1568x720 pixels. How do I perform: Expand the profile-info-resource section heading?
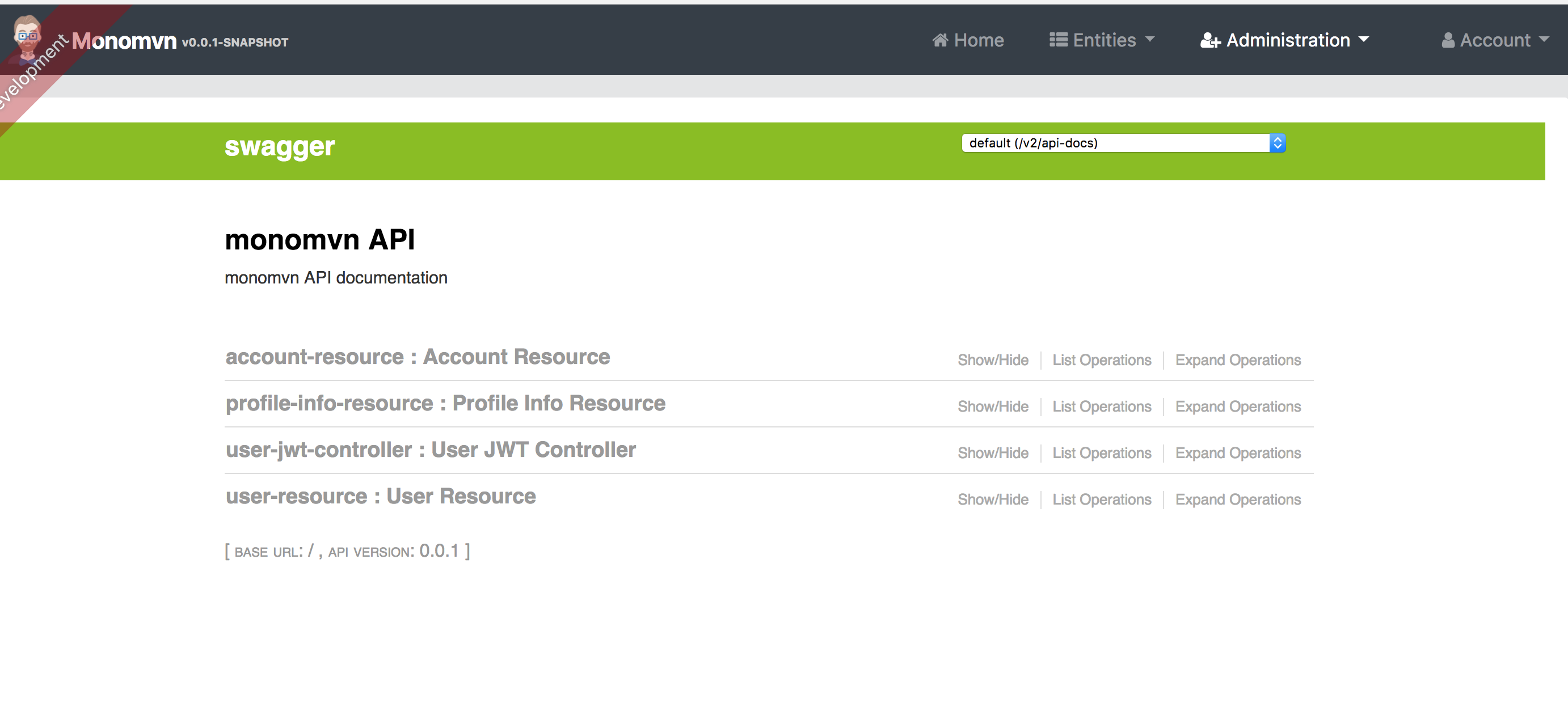445,403
